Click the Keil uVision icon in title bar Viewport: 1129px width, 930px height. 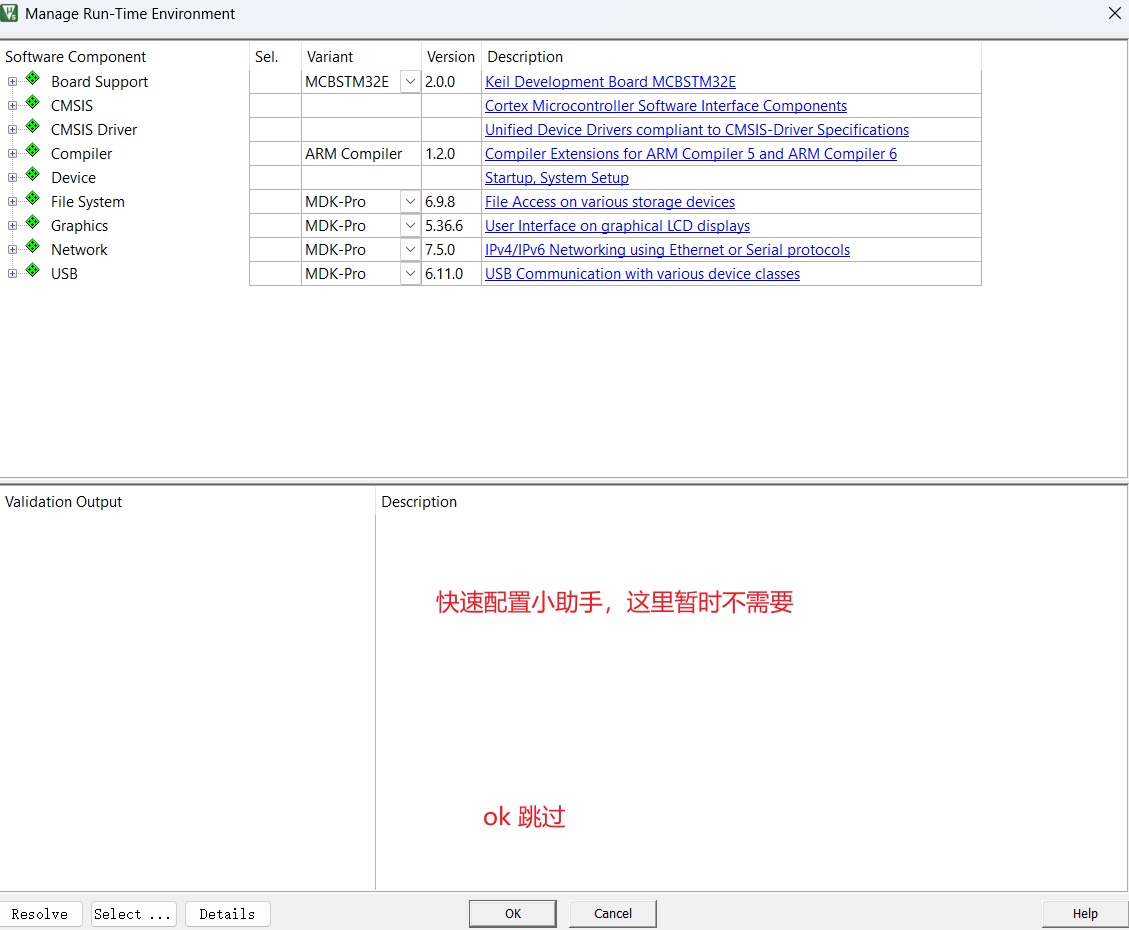click(9, 13)
